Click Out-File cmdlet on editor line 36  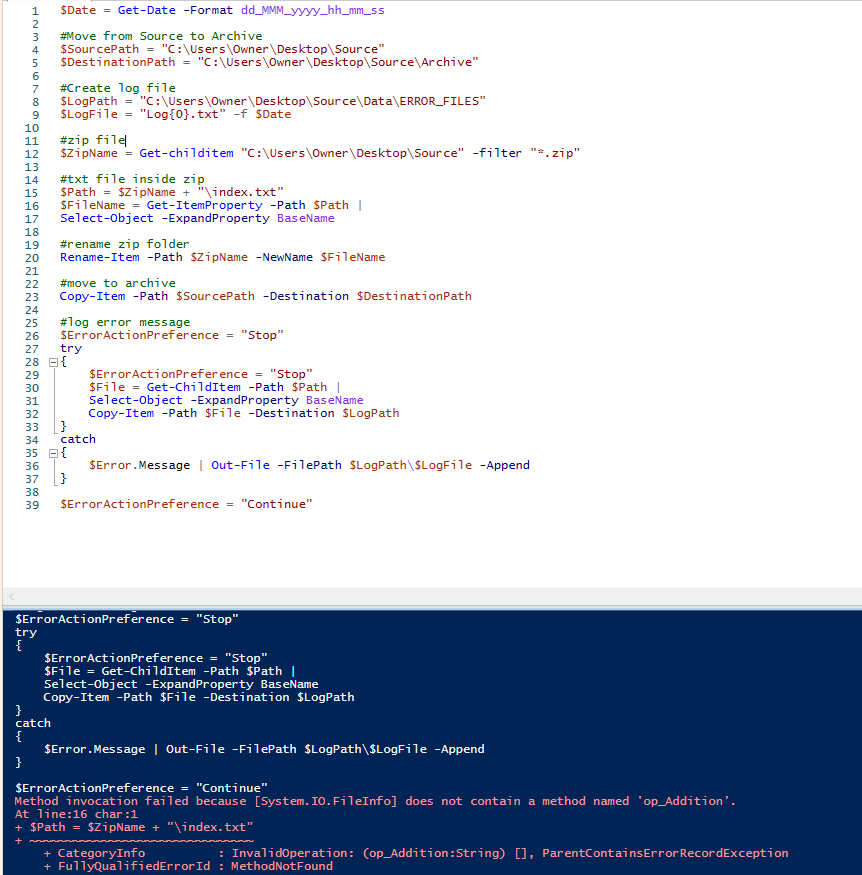pyautogui.click(x=240, y=465)
